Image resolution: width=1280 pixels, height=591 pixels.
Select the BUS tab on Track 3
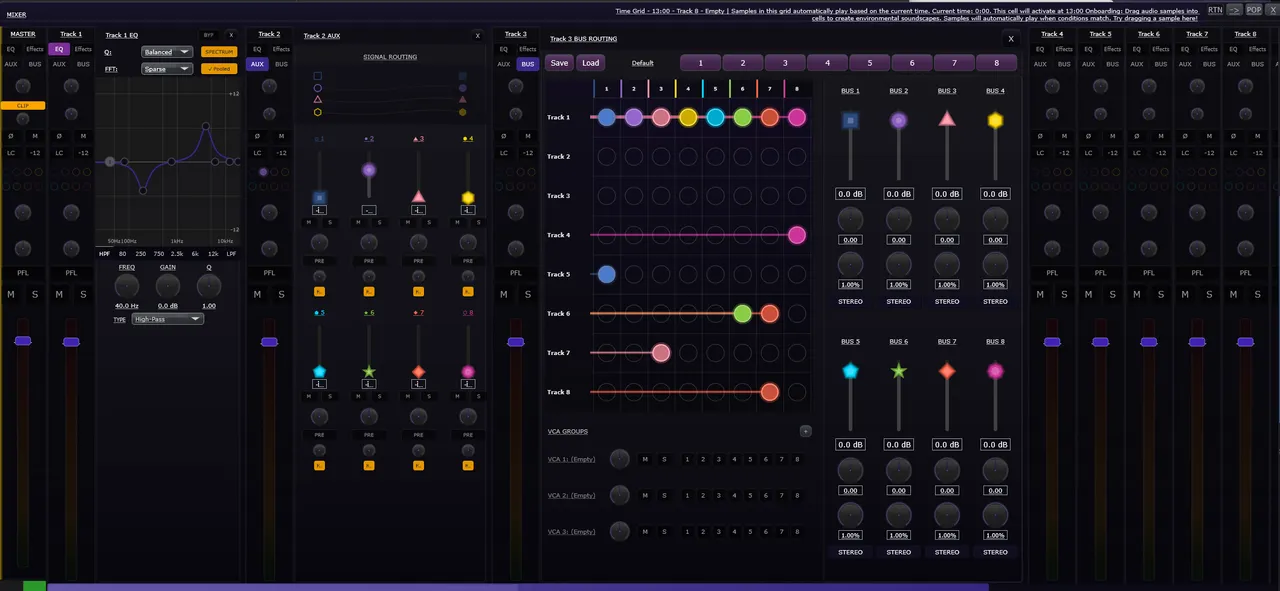527,64
